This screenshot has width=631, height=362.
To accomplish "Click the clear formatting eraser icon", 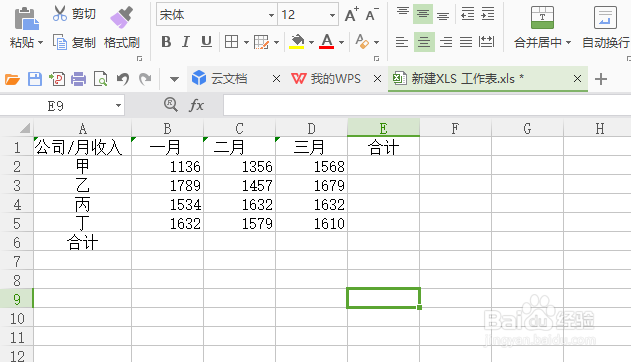I will (362, 41).
